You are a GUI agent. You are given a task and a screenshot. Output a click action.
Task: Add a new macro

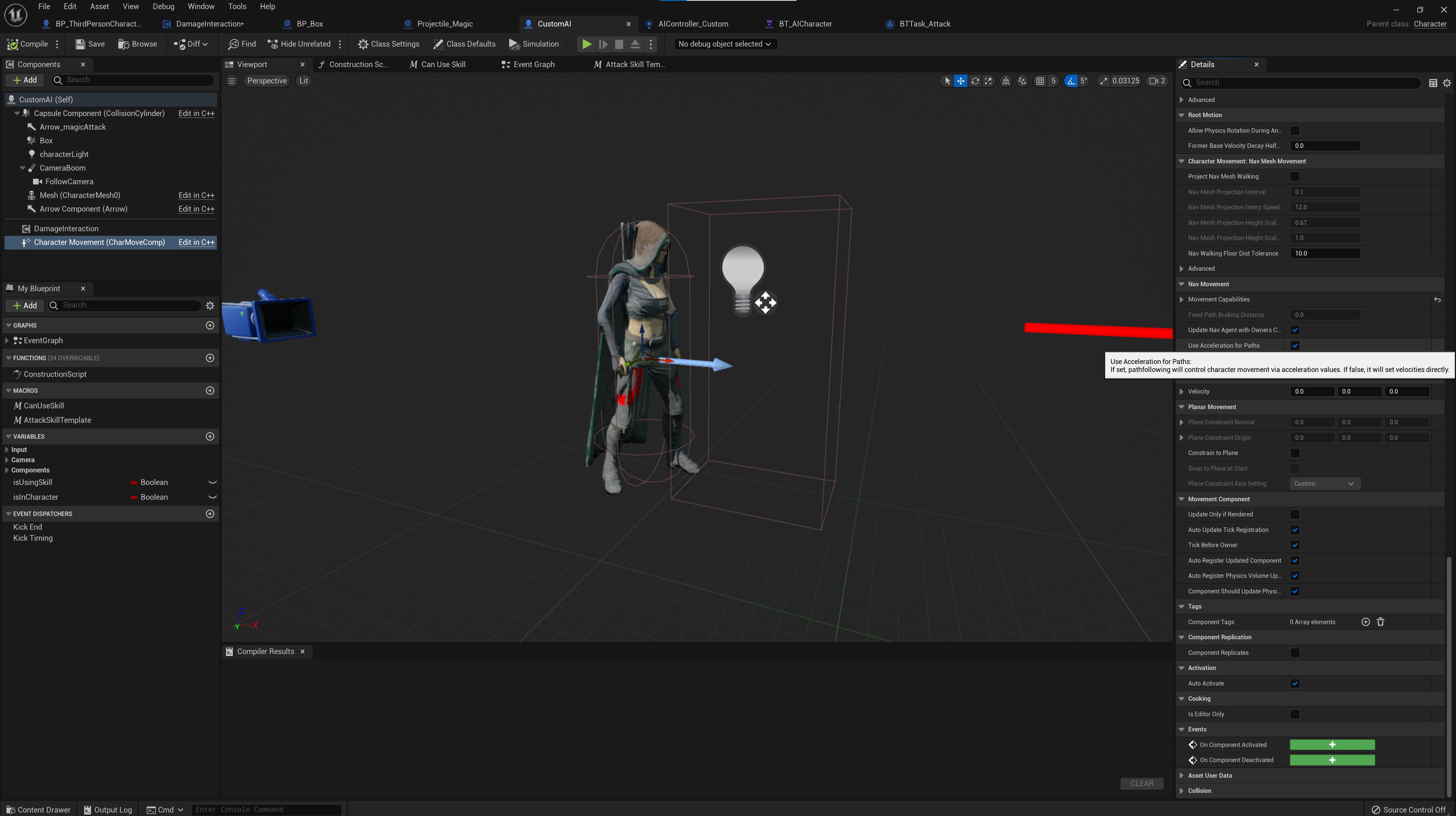(x=210, y=391)
